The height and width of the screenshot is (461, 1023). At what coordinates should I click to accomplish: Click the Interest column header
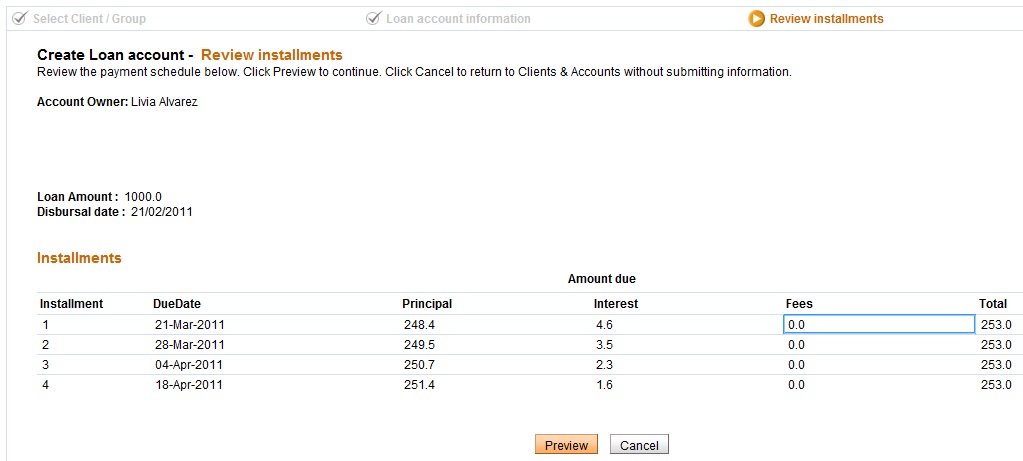point(616,304)
